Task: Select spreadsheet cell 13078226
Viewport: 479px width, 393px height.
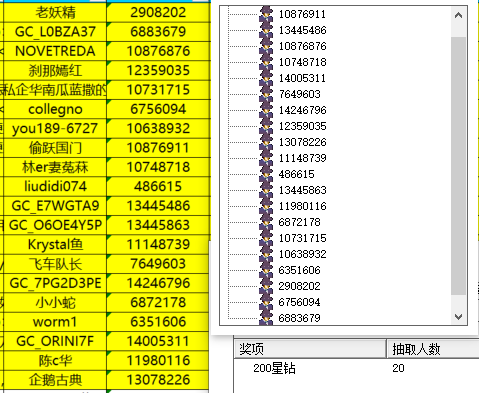Action: click(158, 380)
